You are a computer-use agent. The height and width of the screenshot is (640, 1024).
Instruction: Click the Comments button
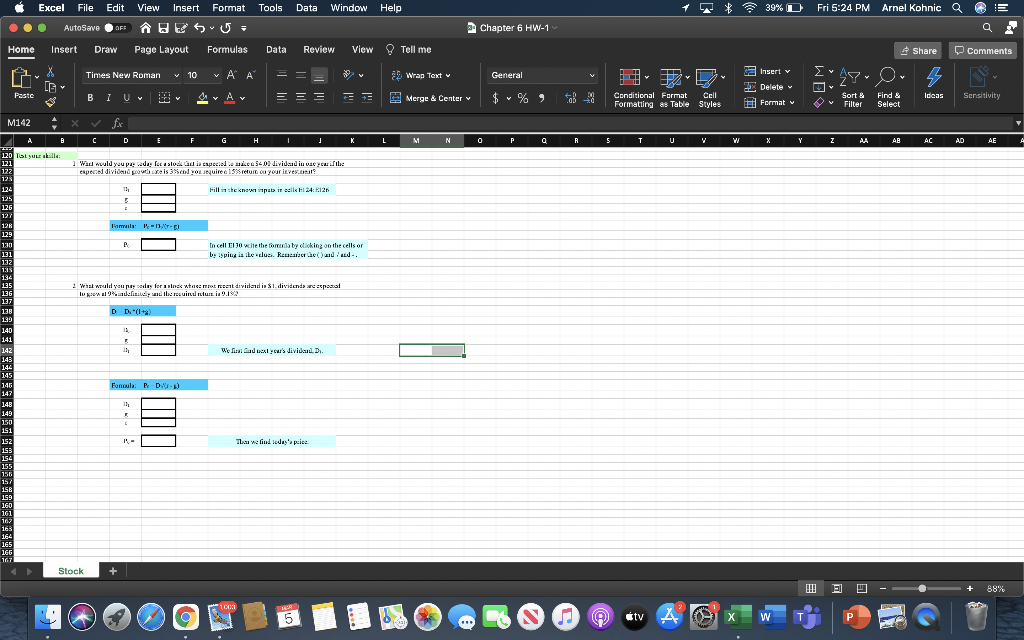(x=983, y=49)
